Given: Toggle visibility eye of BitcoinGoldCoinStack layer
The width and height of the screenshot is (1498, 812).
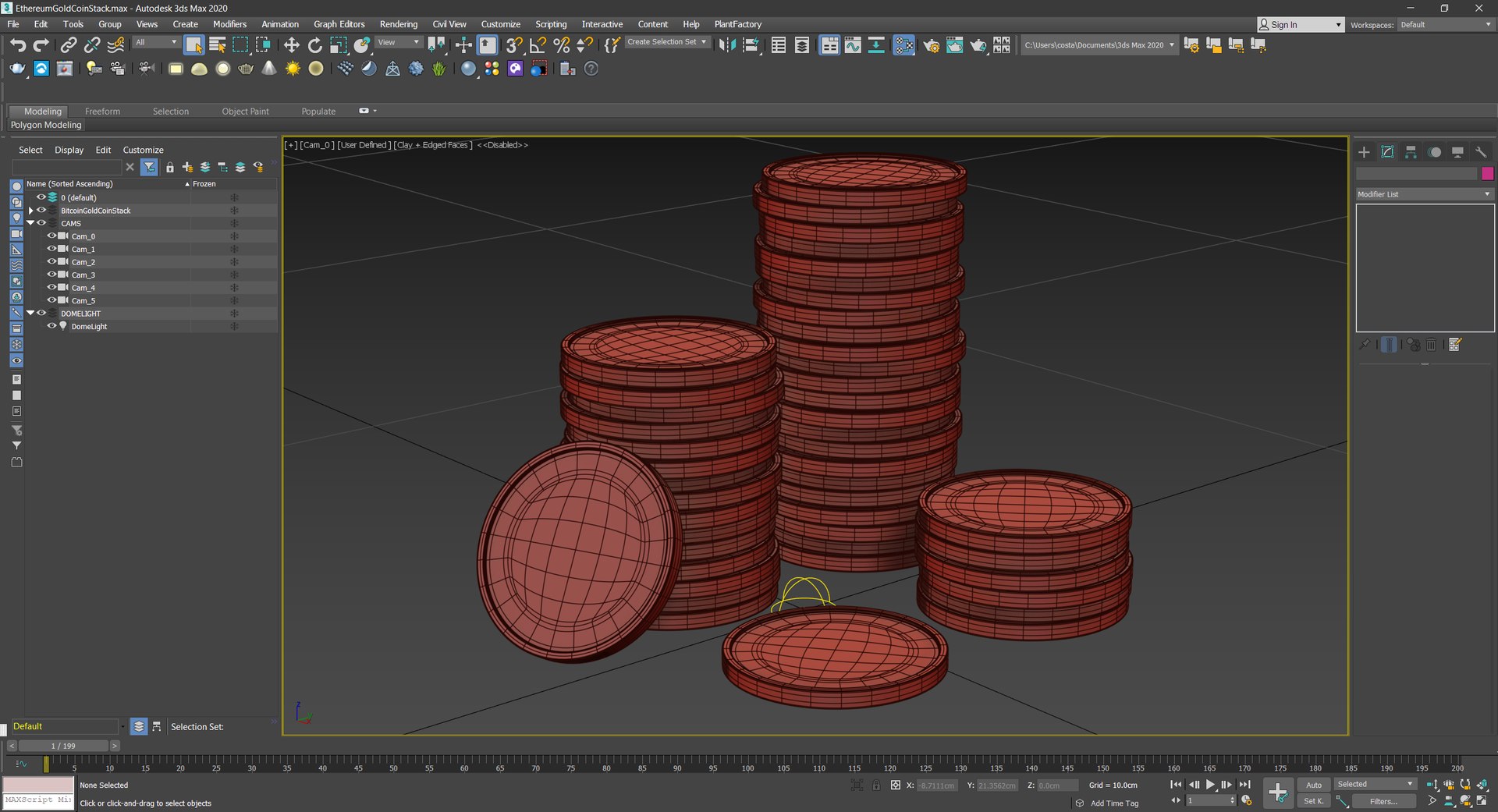Looking at the screenshot, I should pyautogui.click(x=41, y=210).
